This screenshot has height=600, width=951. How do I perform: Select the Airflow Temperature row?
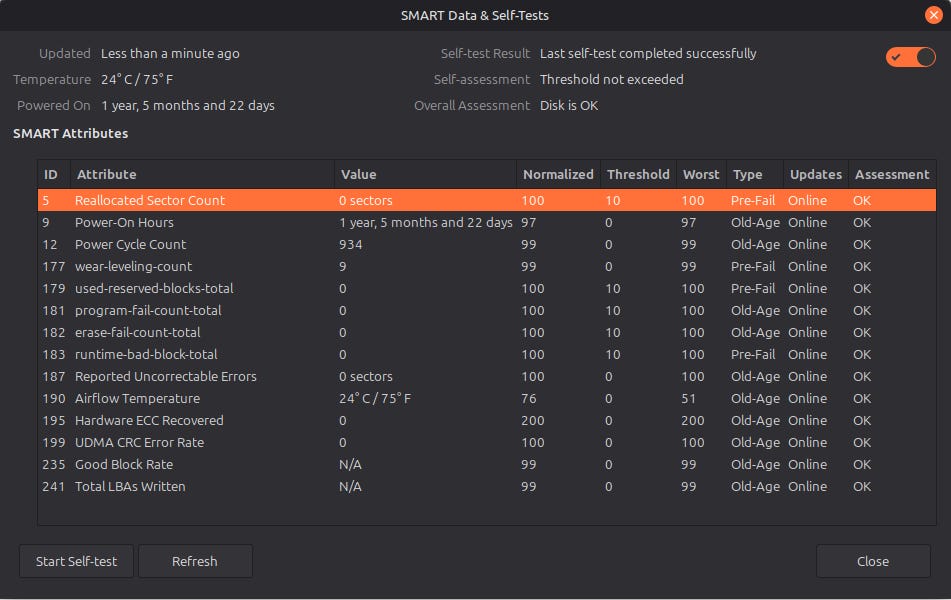[137, 398]
